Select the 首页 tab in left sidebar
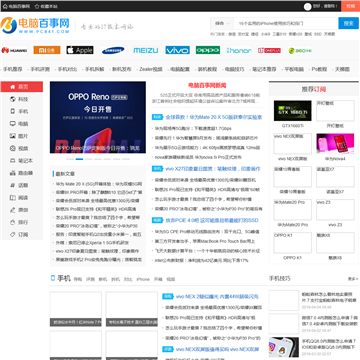Viewport: 360px width, 360px height. (22, 87)
